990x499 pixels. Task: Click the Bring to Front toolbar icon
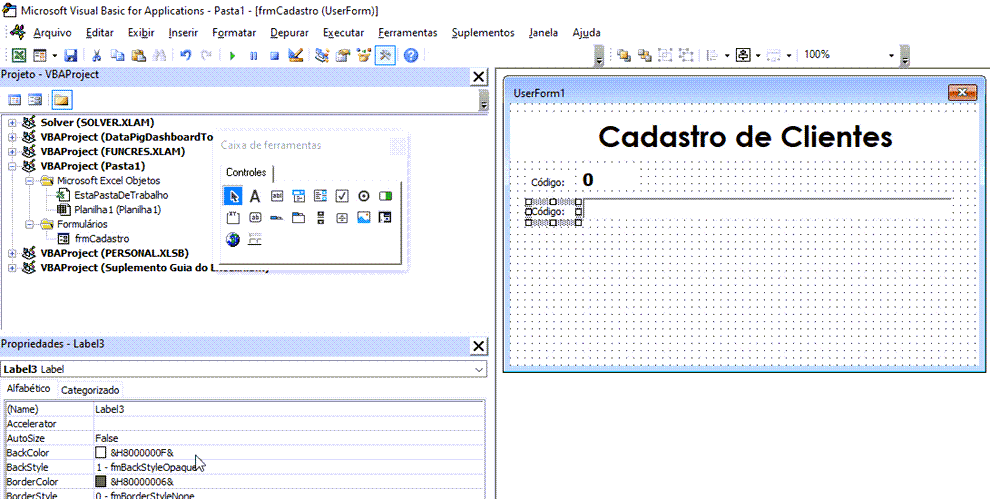(x=624, y=56)
